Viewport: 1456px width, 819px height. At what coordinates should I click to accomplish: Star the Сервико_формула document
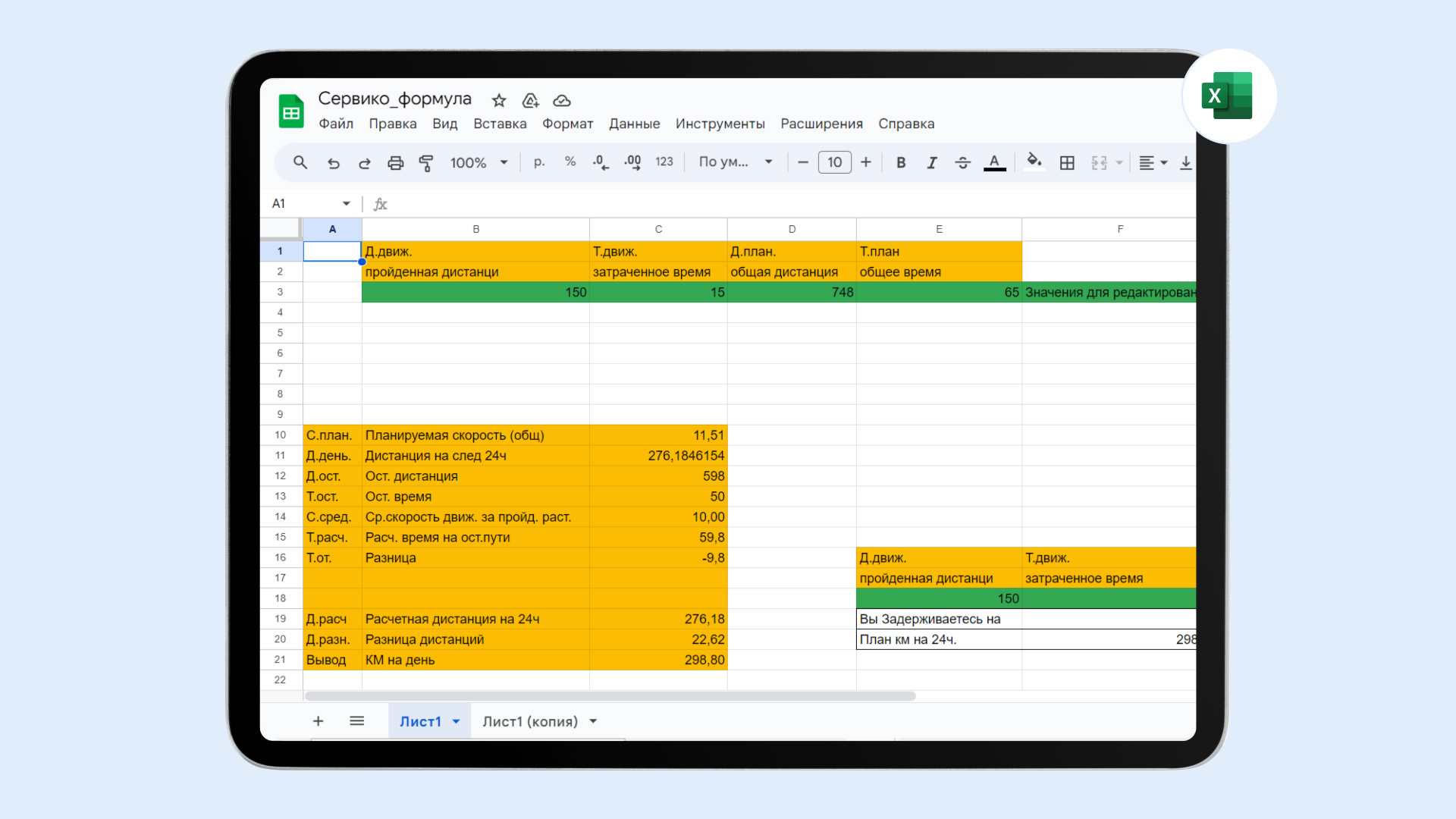tap(499, 100)
